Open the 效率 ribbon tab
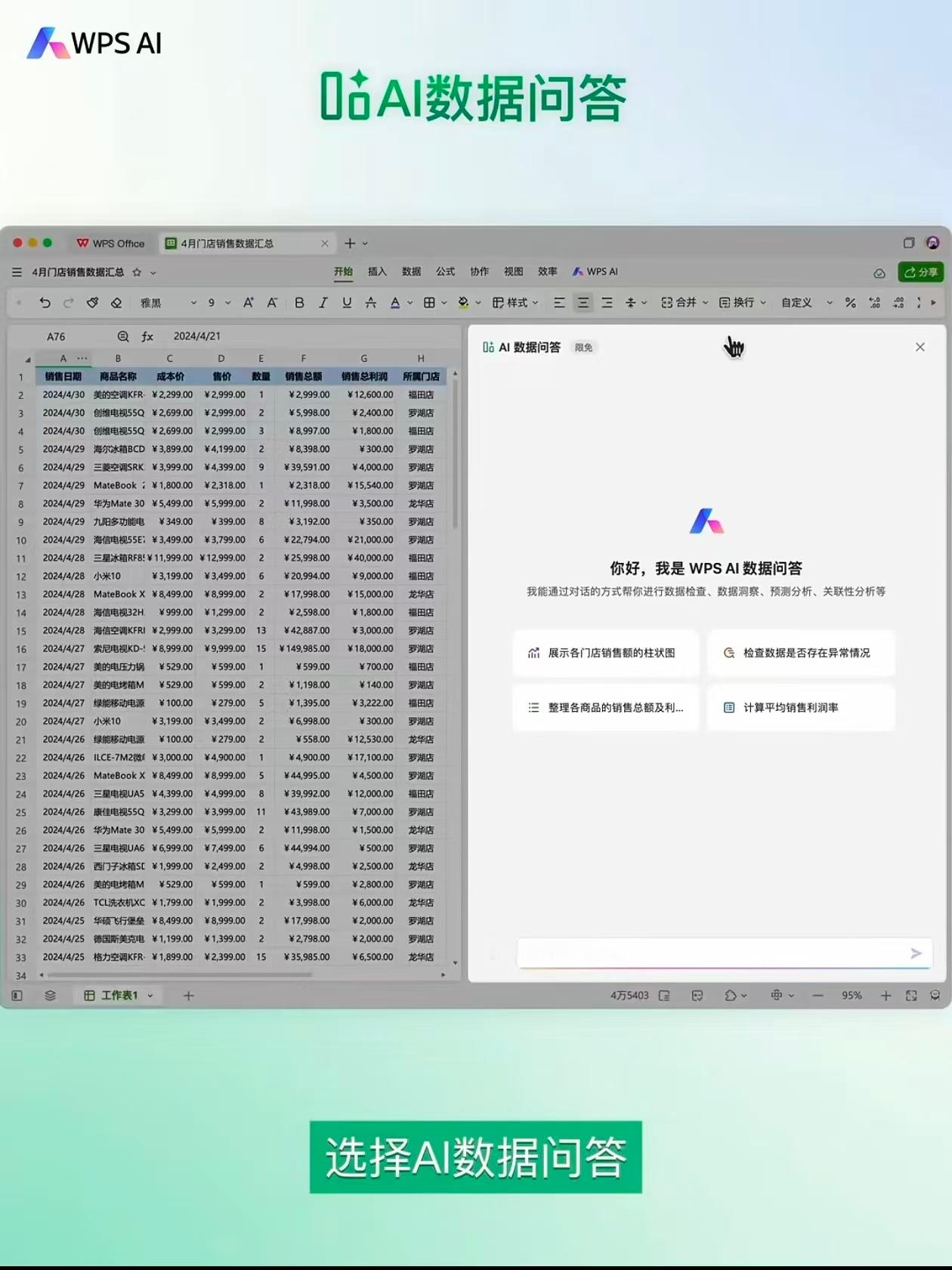 548,272
